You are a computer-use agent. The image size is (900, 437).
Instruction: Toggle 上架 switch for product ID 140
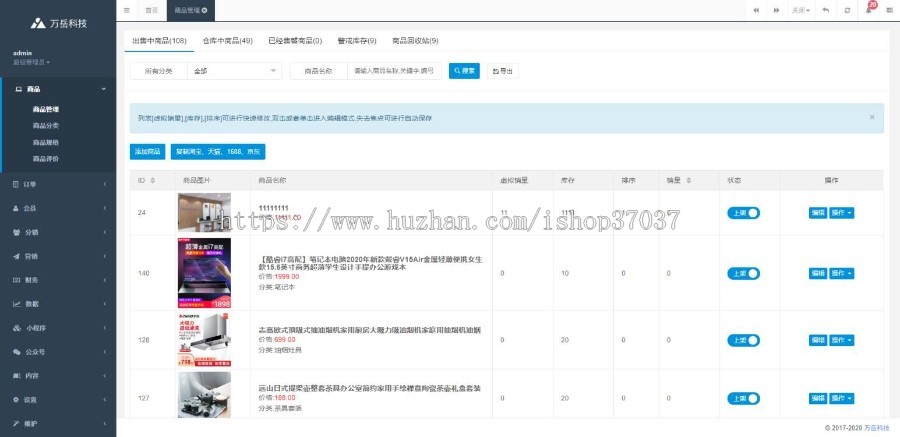click(x=743, y=273)
